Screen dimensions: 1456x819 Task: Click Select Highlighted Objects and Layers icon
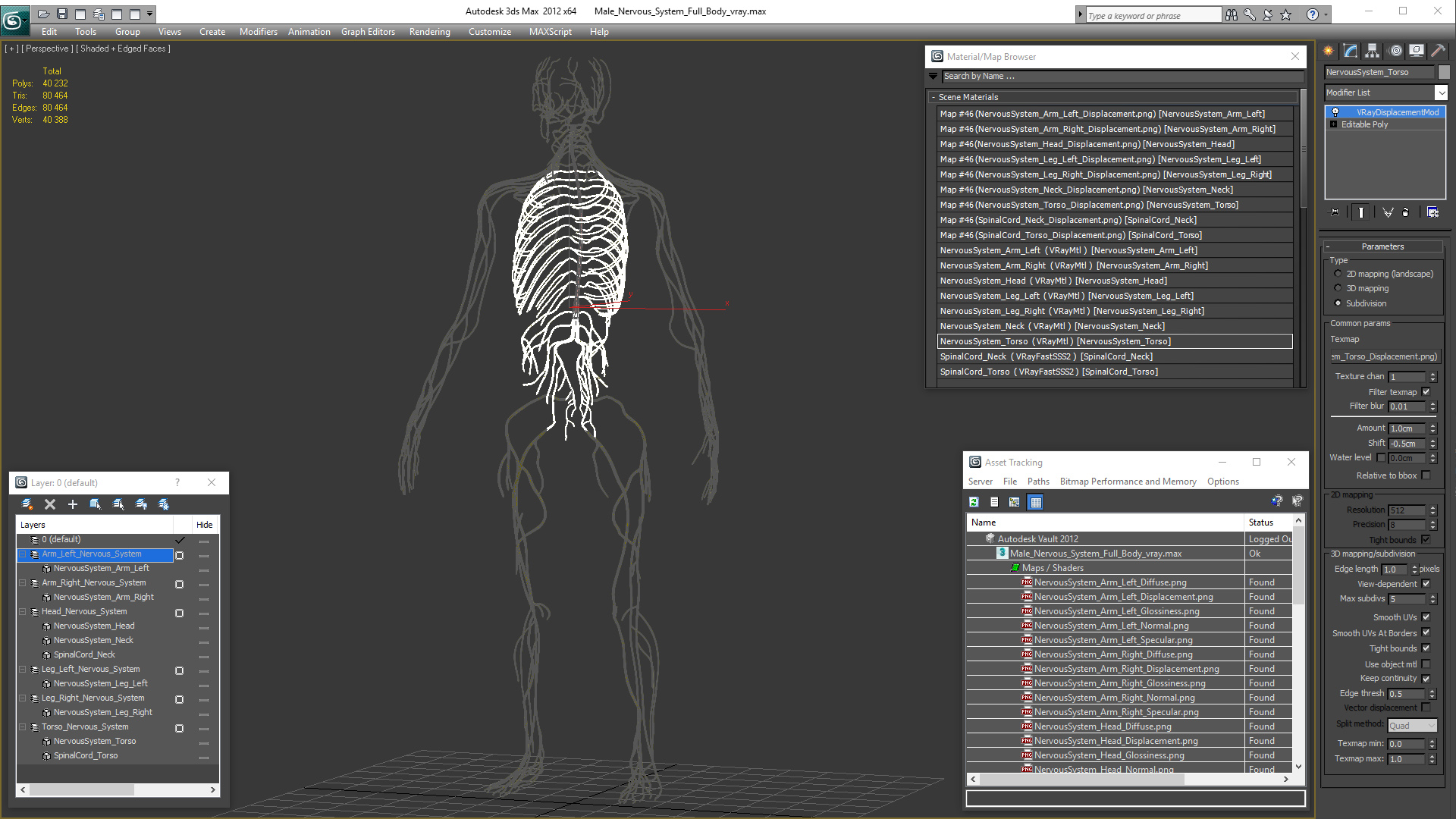pyautogui.click(x=96, y=504)
